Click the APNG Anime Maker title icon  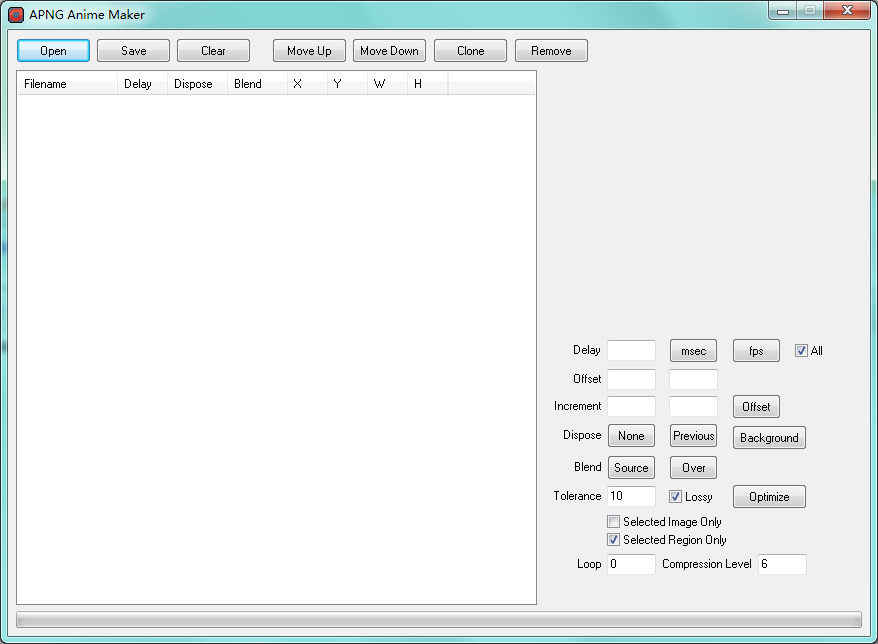click(x=16, y=15)
